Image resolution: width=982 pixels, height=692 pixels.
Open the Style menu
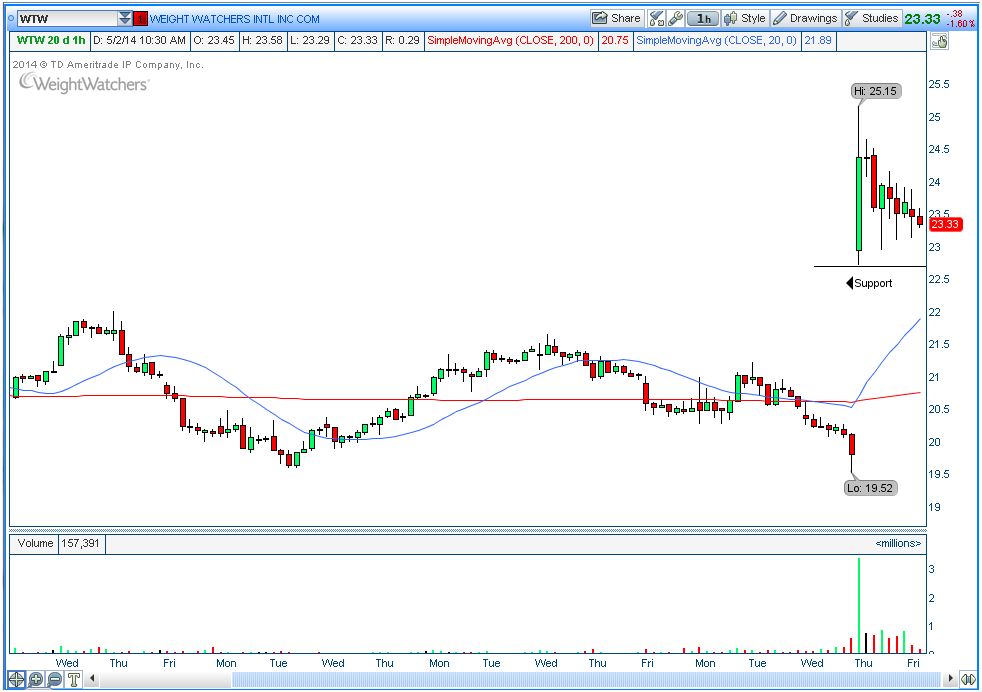(x=745, y=18)
